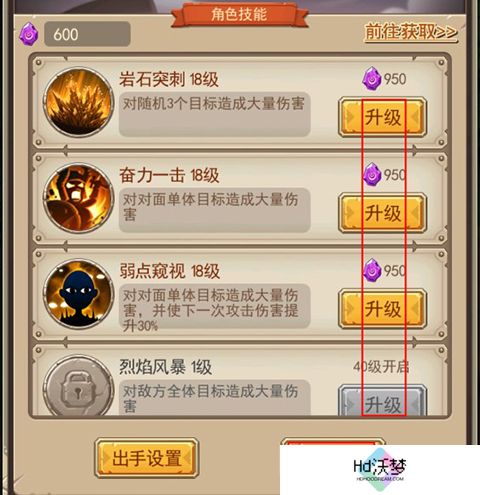480x495 pixels.
Task: Tap the locked 烈焰风暴 padlock icon
Action: tap(79, 387)
